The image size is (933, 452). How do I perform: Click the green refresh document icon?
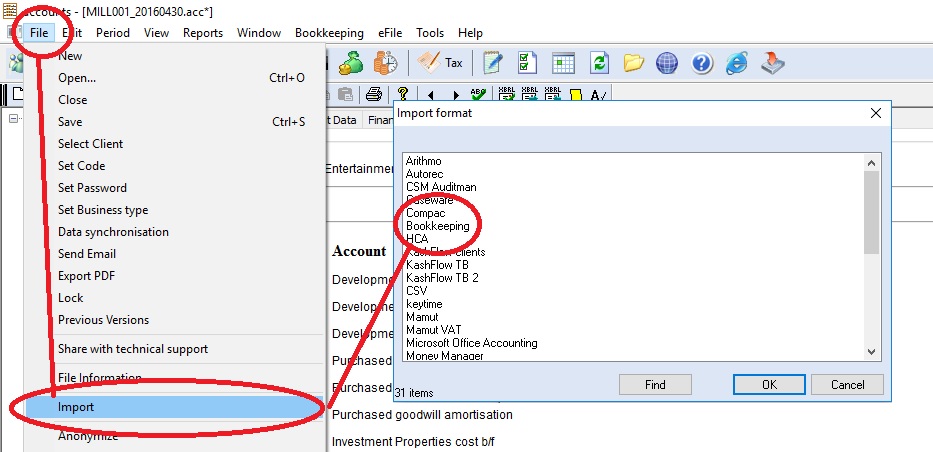point(599,62)
